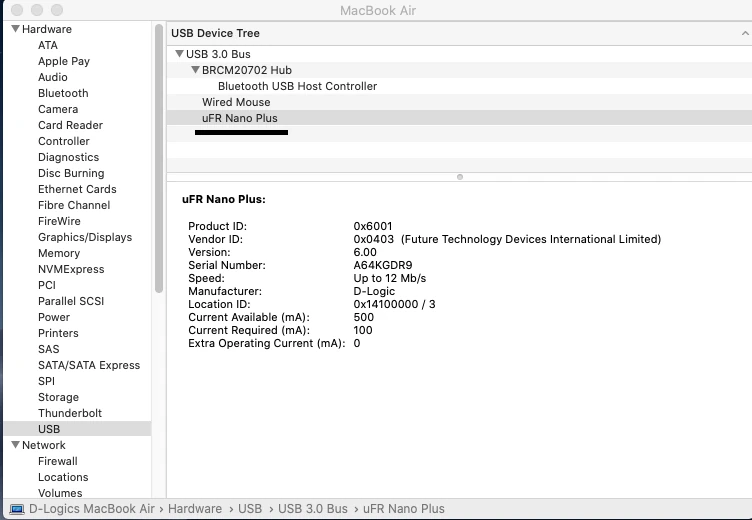
Task: Open the Power section in the sidebar
Action: click(54, 317)
